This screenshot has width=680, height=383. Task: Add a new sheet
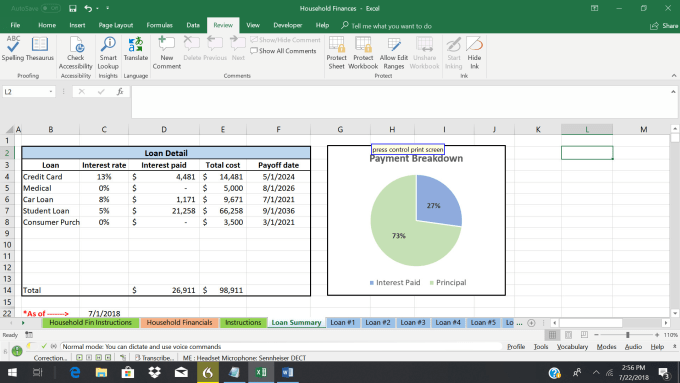531,323
